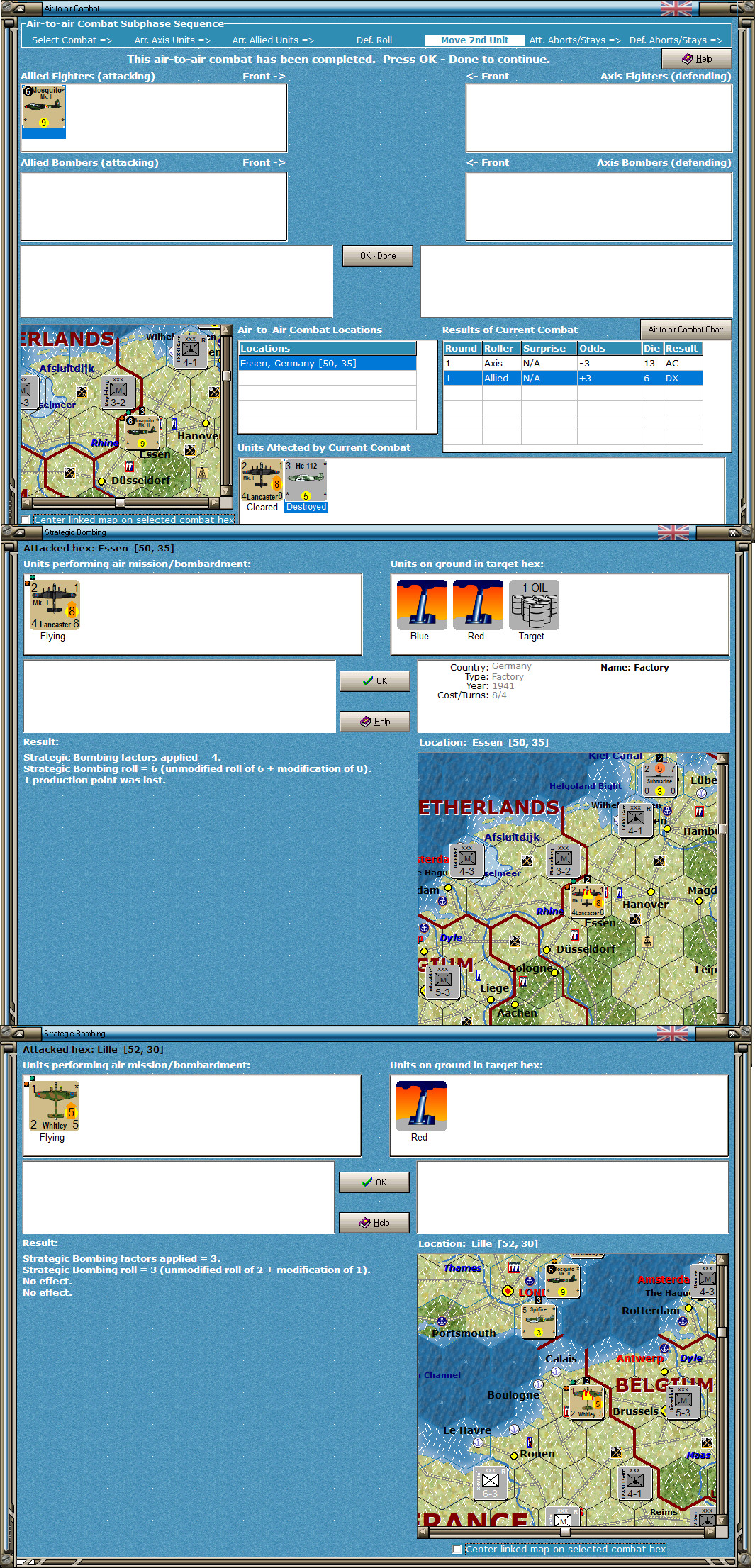
Task: Click the Lancaster counter marked Cleared
Action: (262, 481)
